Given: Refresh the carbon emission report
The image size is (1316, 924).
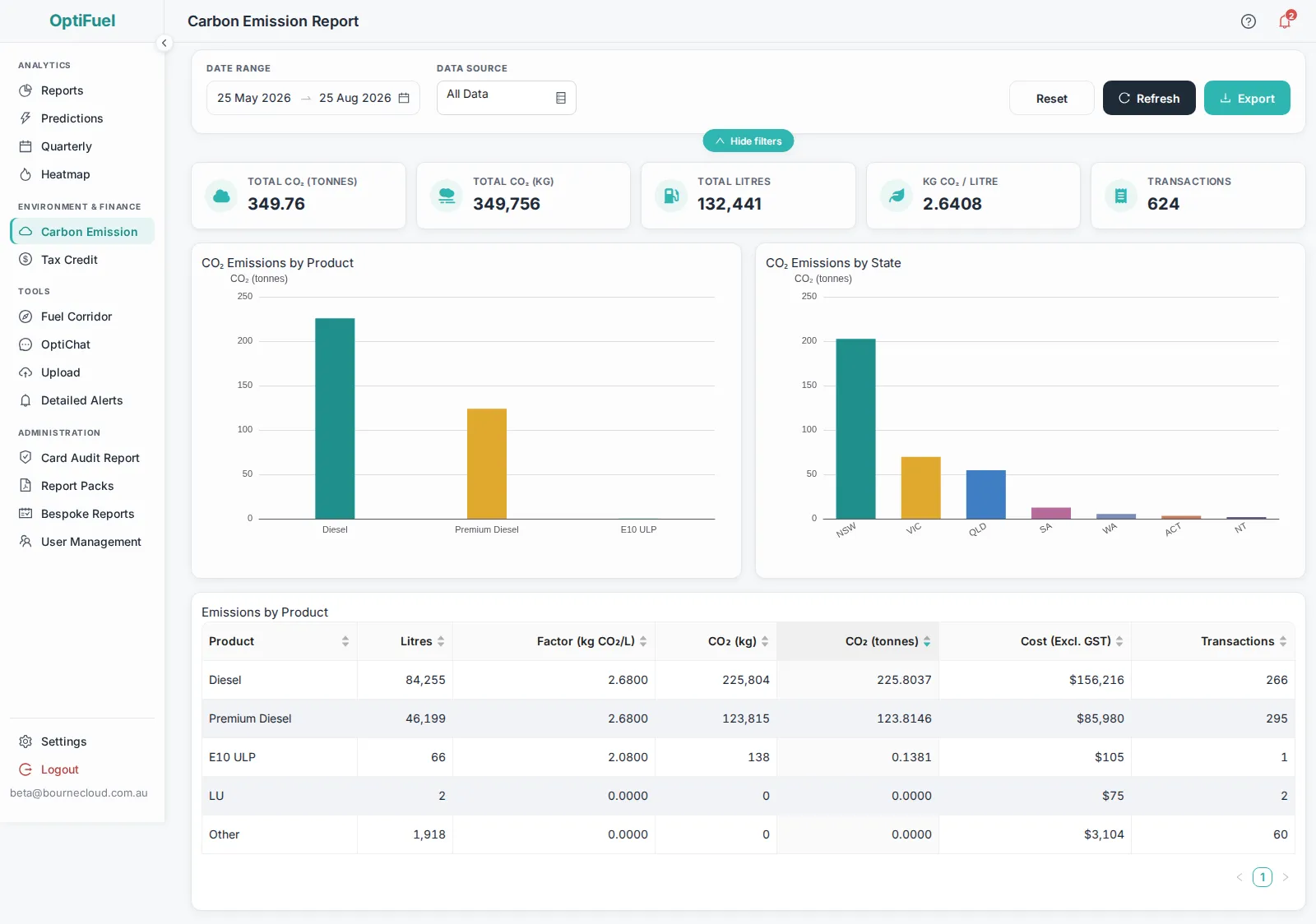Looking at the screenshot, I should tap(1149, 98).
